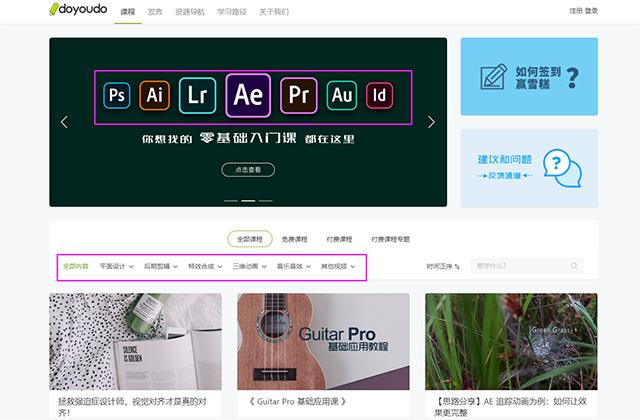The height and width of the screenshot is (420, 640).
Task: Click the pencil note icon on the sign-in card
Action: (493, 76)
